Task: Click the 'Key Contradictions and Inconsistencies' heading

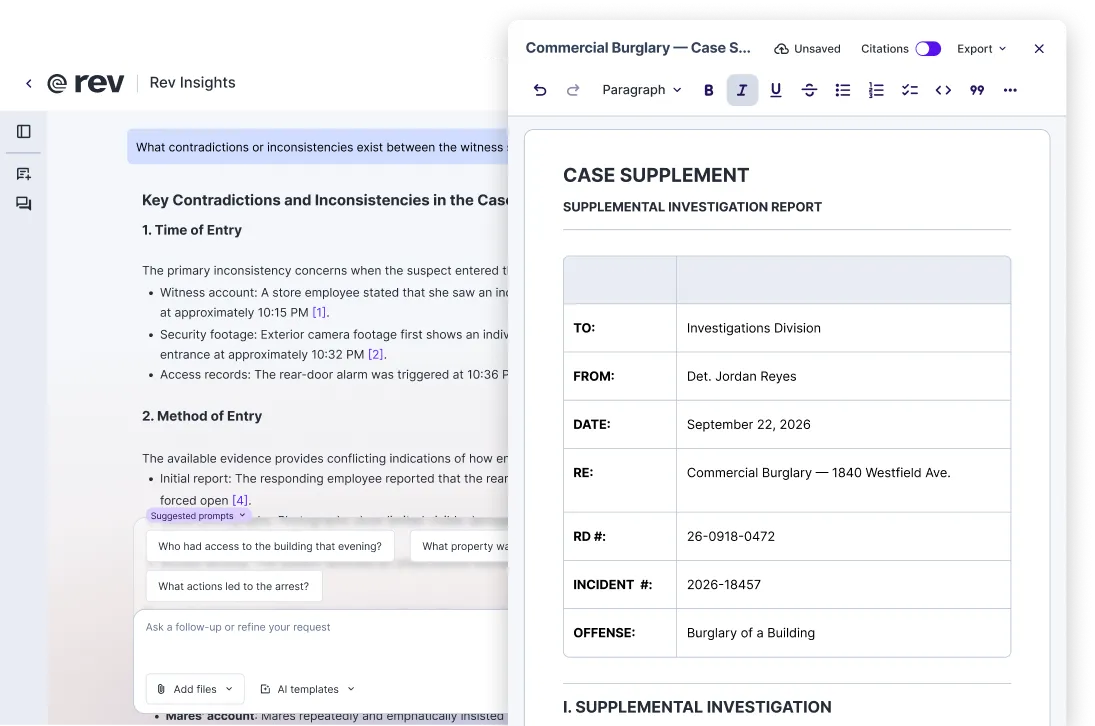Action: click(x=325, y=200)
